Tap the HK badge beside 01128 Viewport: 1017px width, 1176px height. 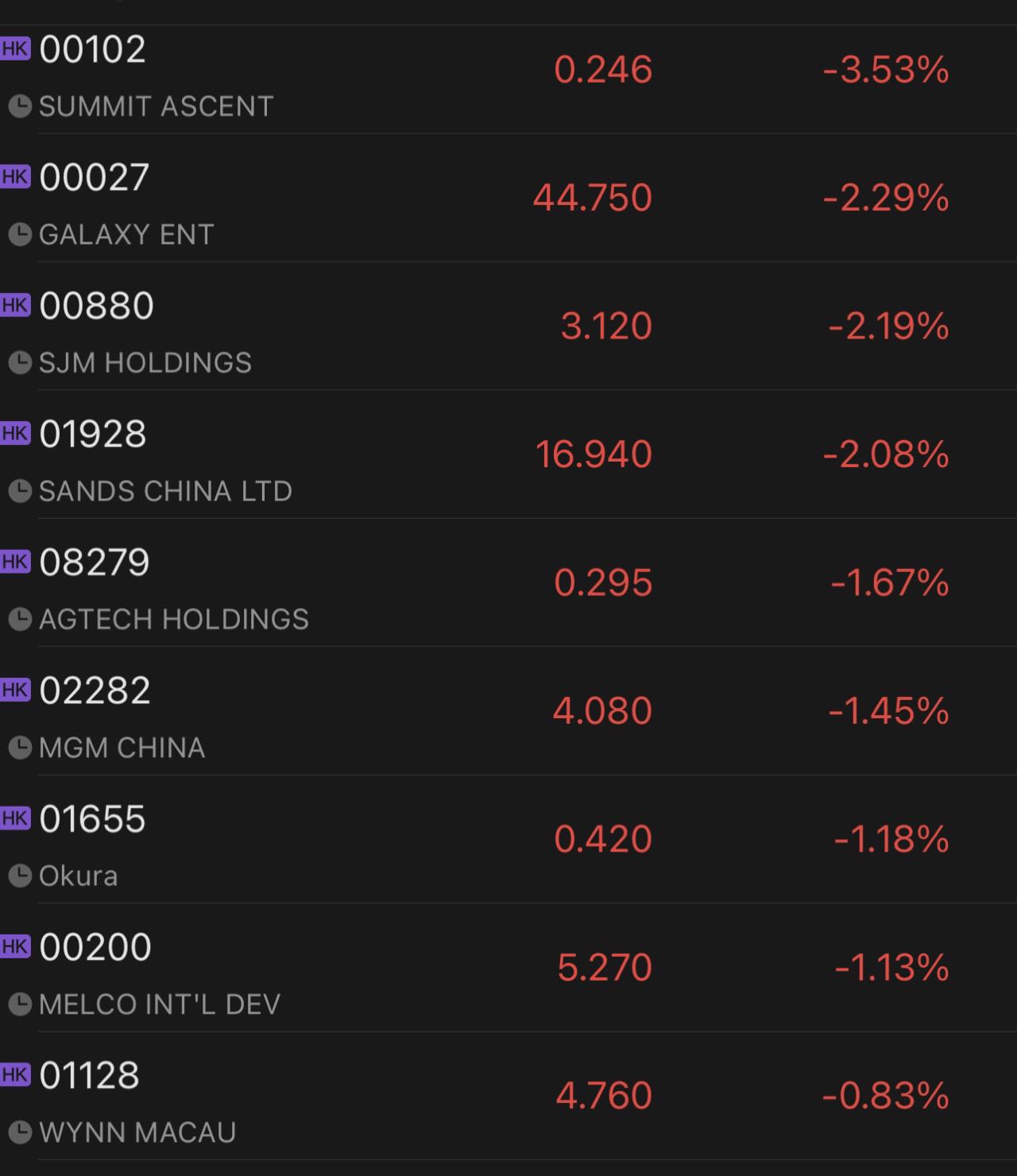pyautogui.click(x=15, y=1074)
